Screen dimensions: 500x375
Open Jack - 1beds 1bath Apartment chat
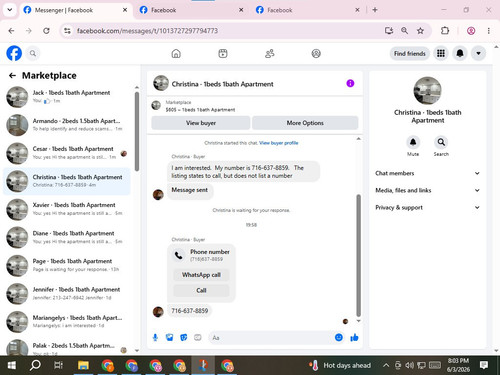click(x=67, y=97)
